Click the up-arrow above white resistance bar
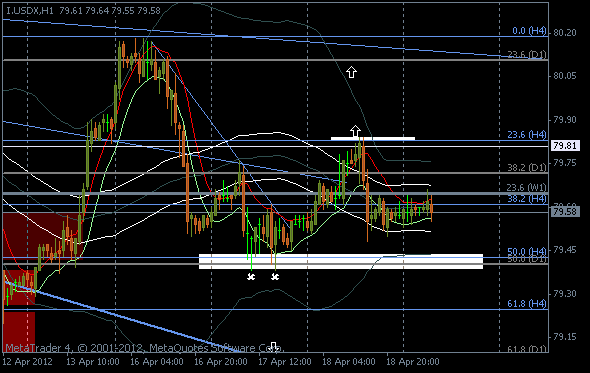 [x=355, y=131]
